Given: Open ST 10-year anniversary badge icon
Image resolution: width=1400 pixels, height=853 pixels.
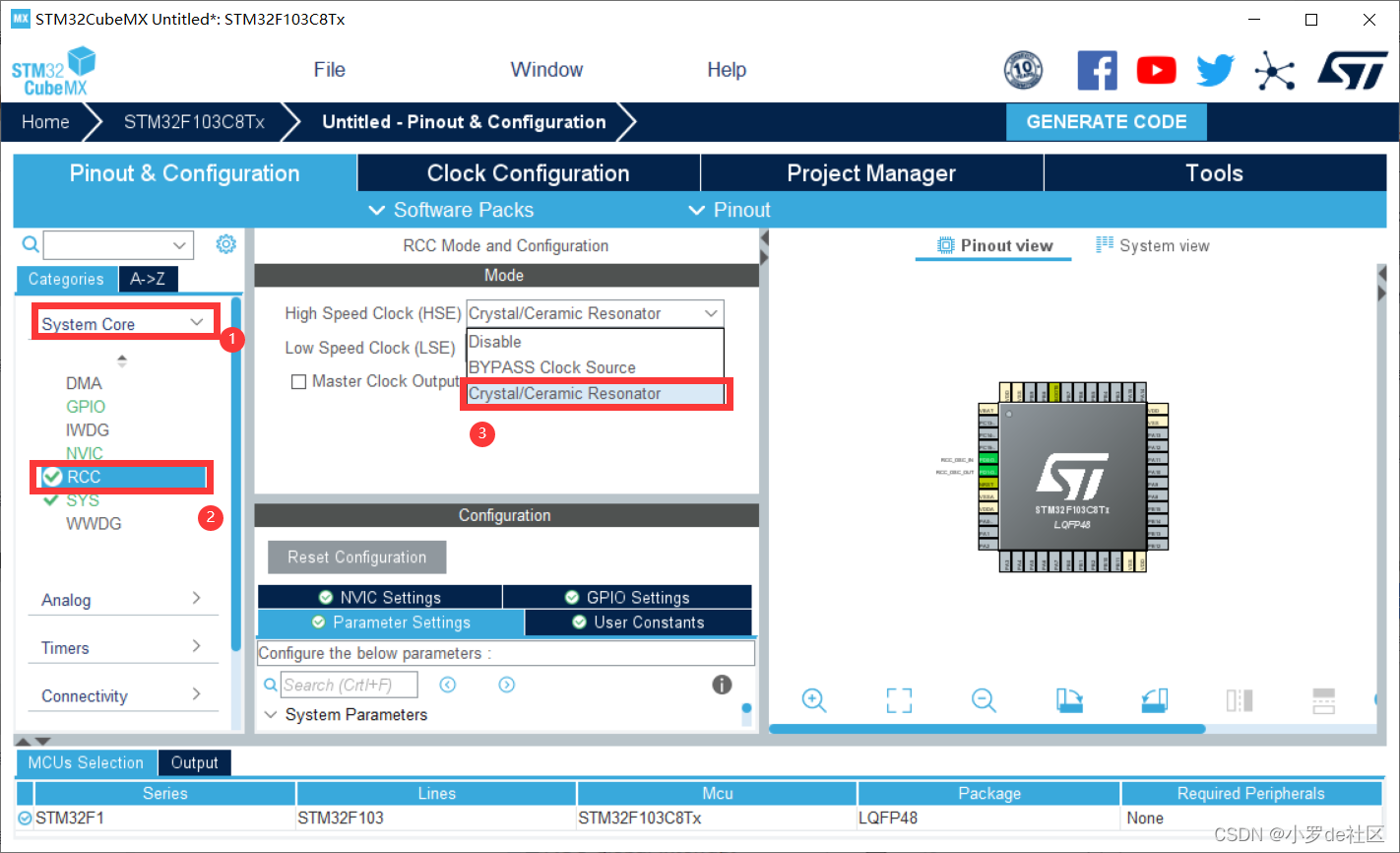Looking at the screenshot, I should [x=1023, y=70].
